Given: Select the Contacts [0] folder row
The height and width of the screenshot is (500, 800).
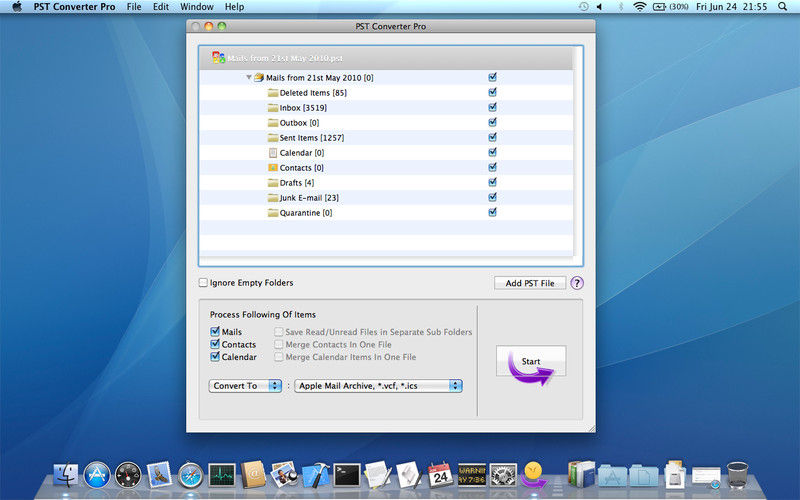Looking at the screenshot, I should pyautogui.click(x=386, y=167).
